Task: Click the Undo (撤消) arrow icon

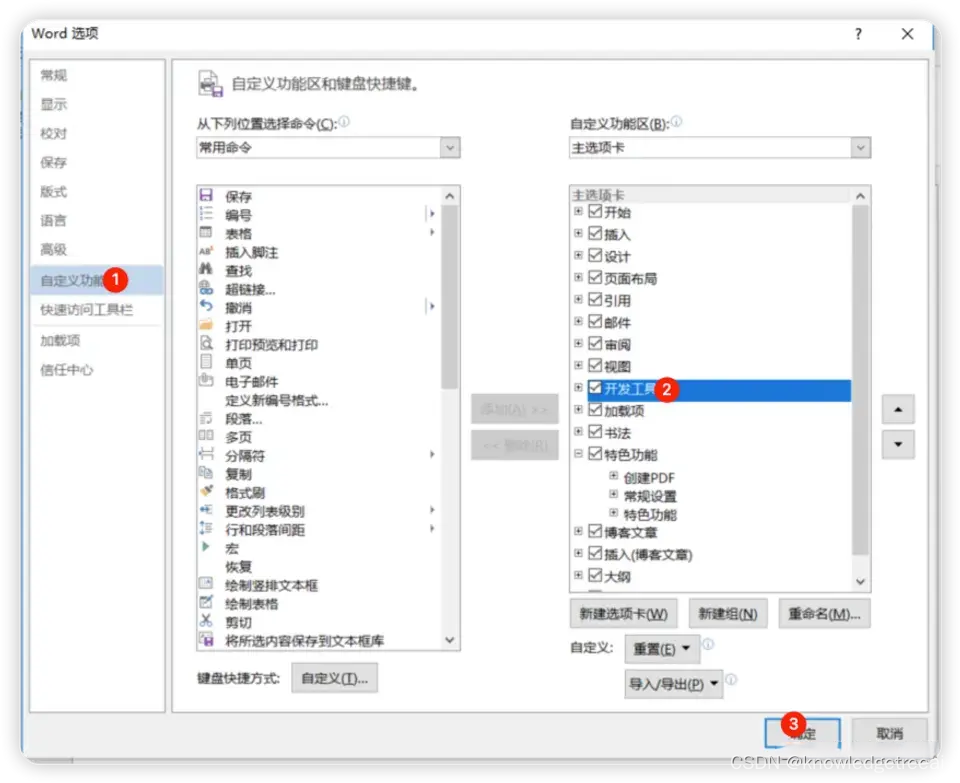Action: [x=206, y=306]
